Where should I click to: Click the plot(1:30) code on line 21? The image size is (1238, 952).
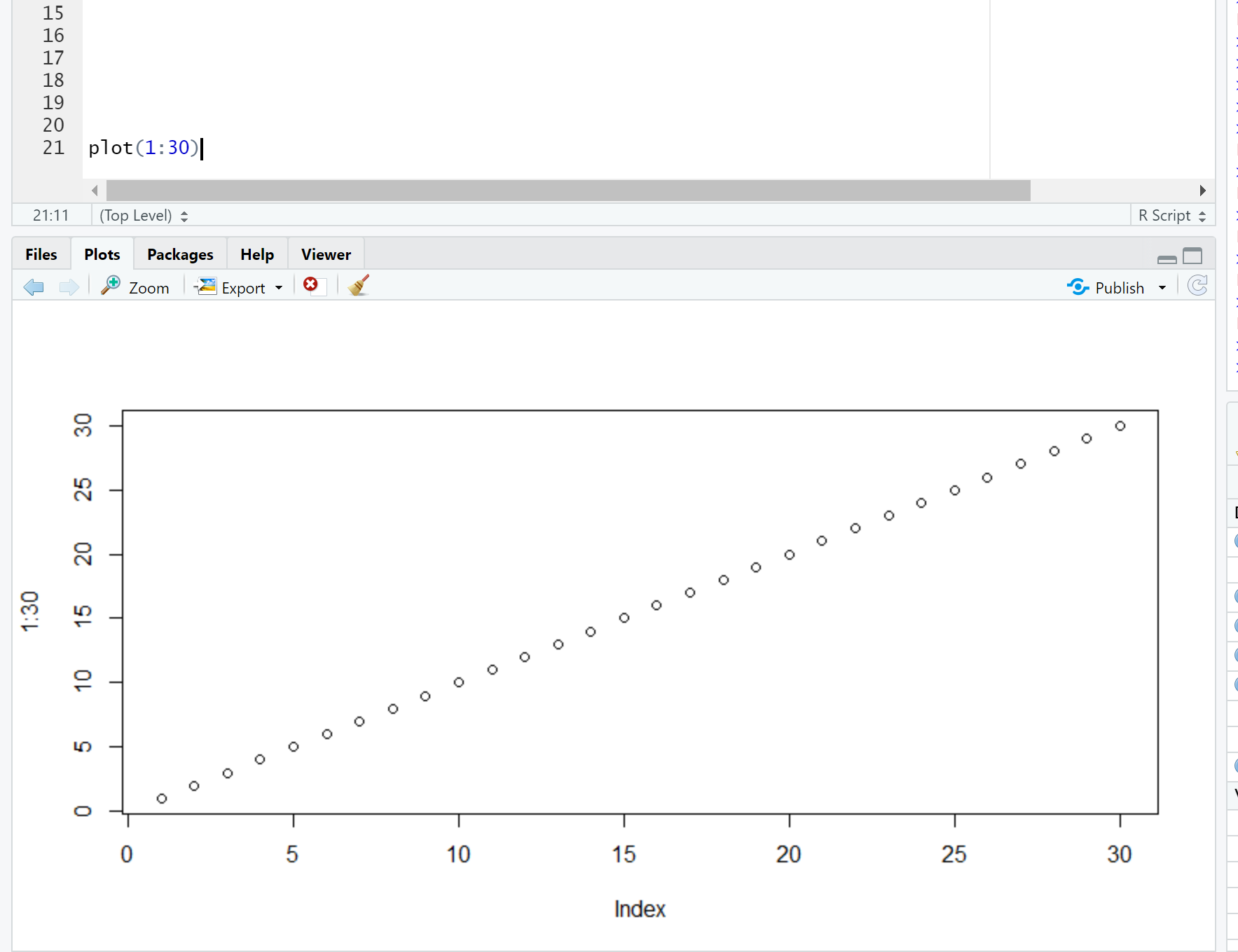[144, 148]
